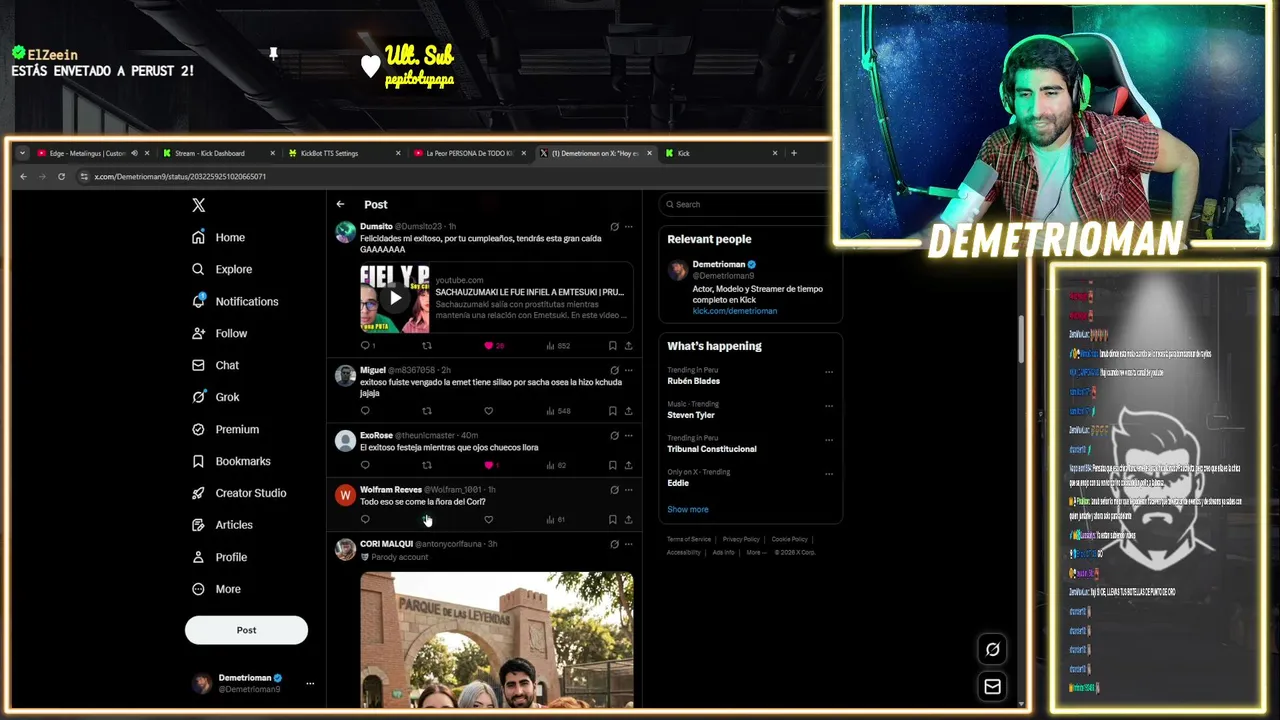1280x720 pixels.
Task: Share Wolfram Reeves' reply
Action: 628,519
